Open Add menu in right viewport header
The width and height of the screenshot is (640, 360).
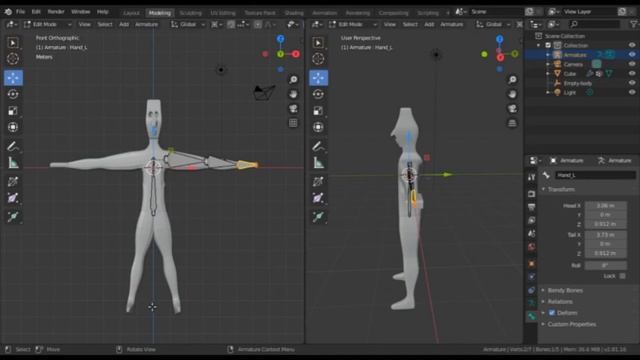pyautogui.click(x=429, y=24)
